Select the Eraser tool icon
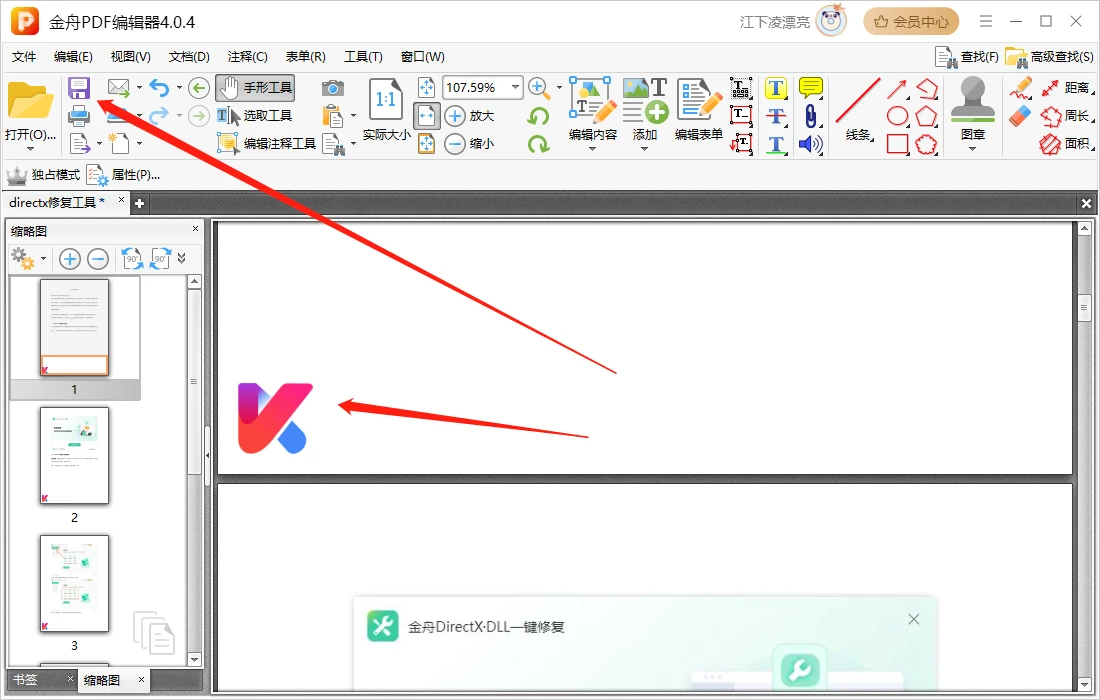 point(1019,116)
